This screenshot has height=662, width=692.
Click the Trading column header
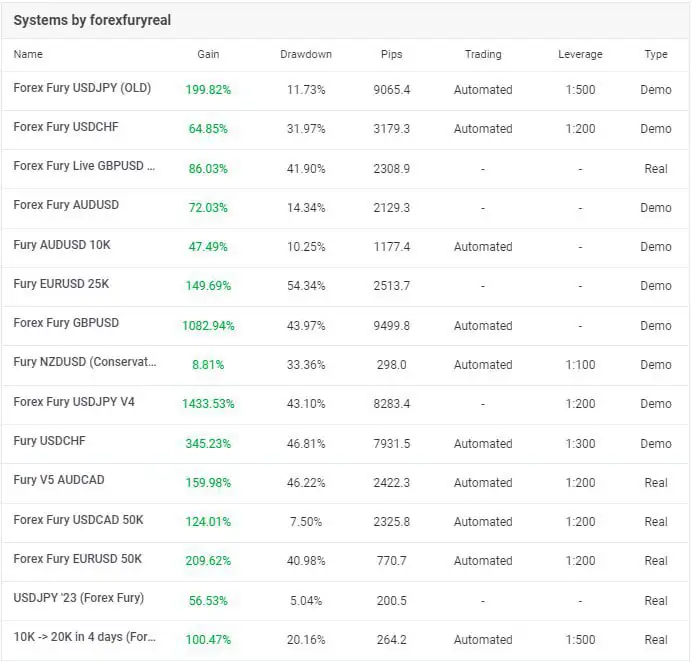(x=483, y=54)
